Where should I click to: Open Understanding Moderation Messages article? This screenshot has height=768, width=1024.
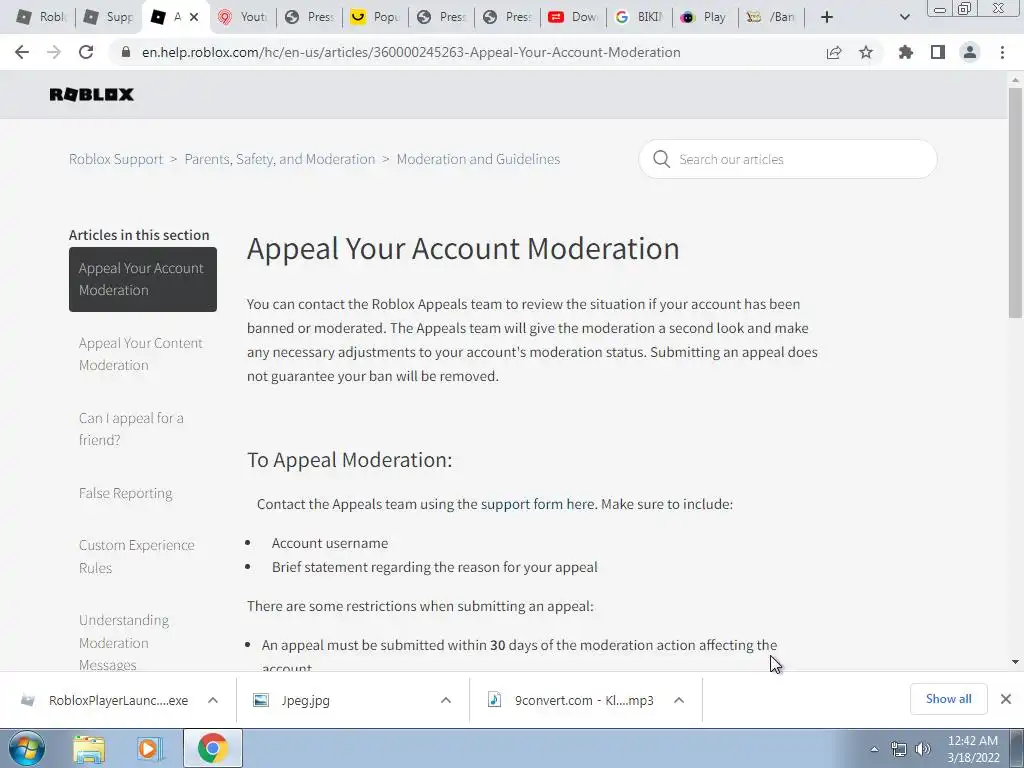tap(123, 643)
